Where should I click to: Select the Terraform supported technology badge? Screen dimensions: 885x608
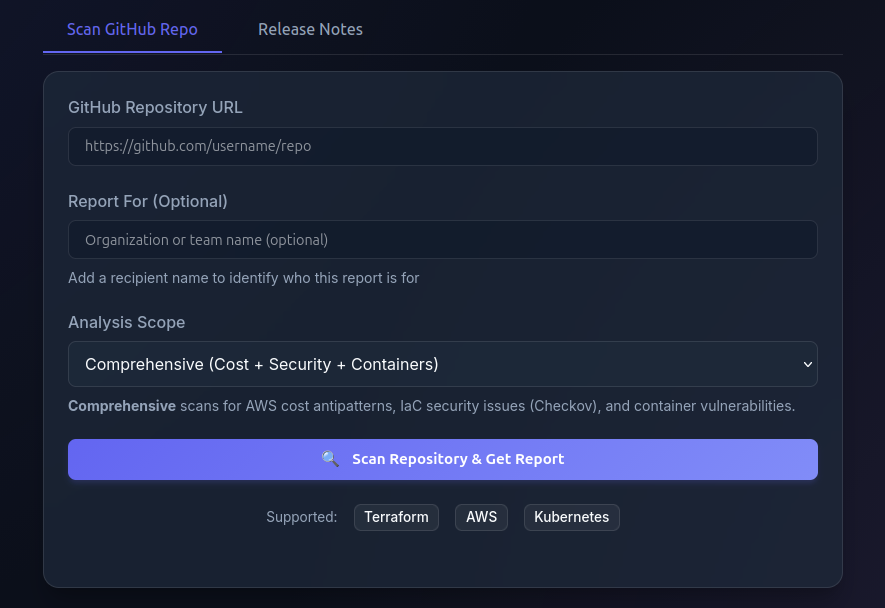(396, 517)
